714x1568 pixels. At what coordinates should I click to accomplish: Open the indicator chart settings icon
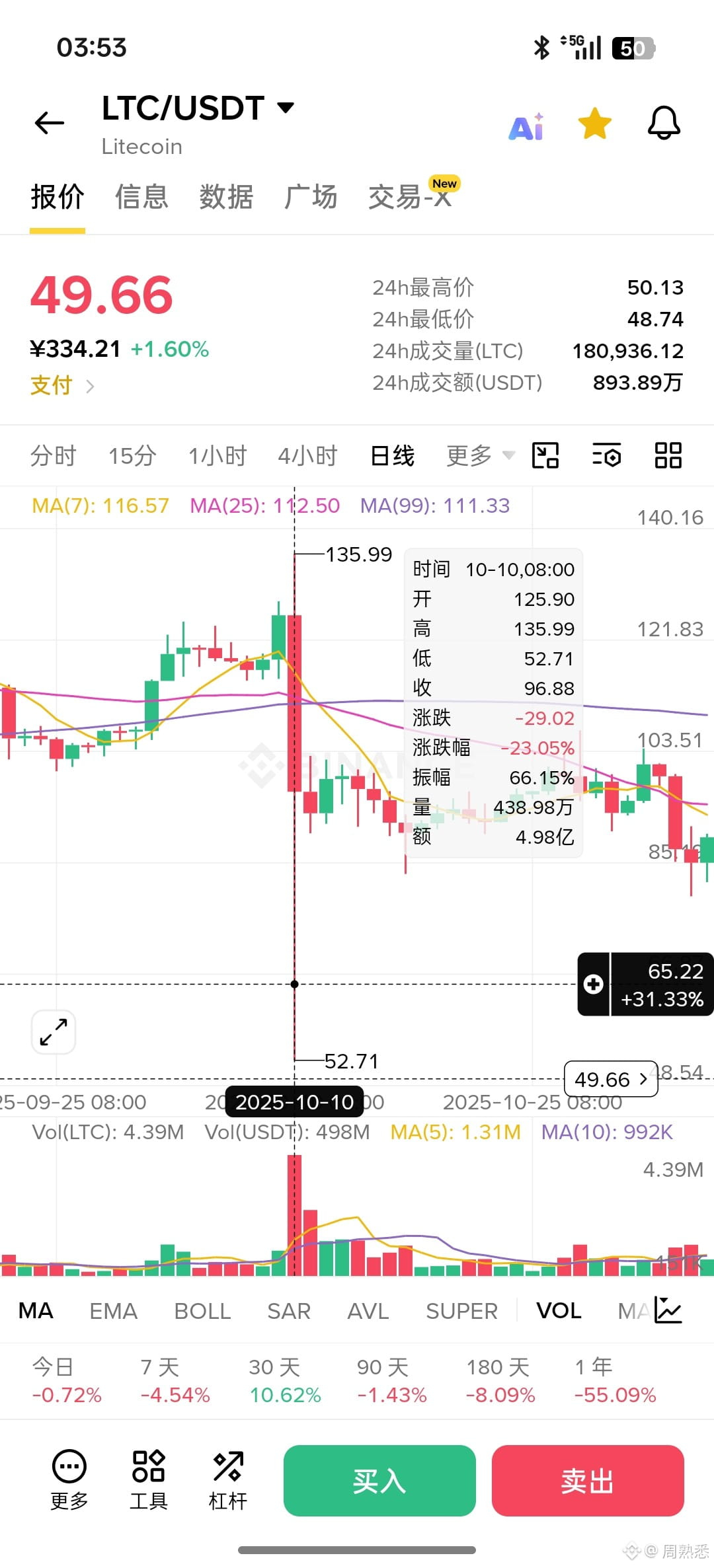point(668,1310)
